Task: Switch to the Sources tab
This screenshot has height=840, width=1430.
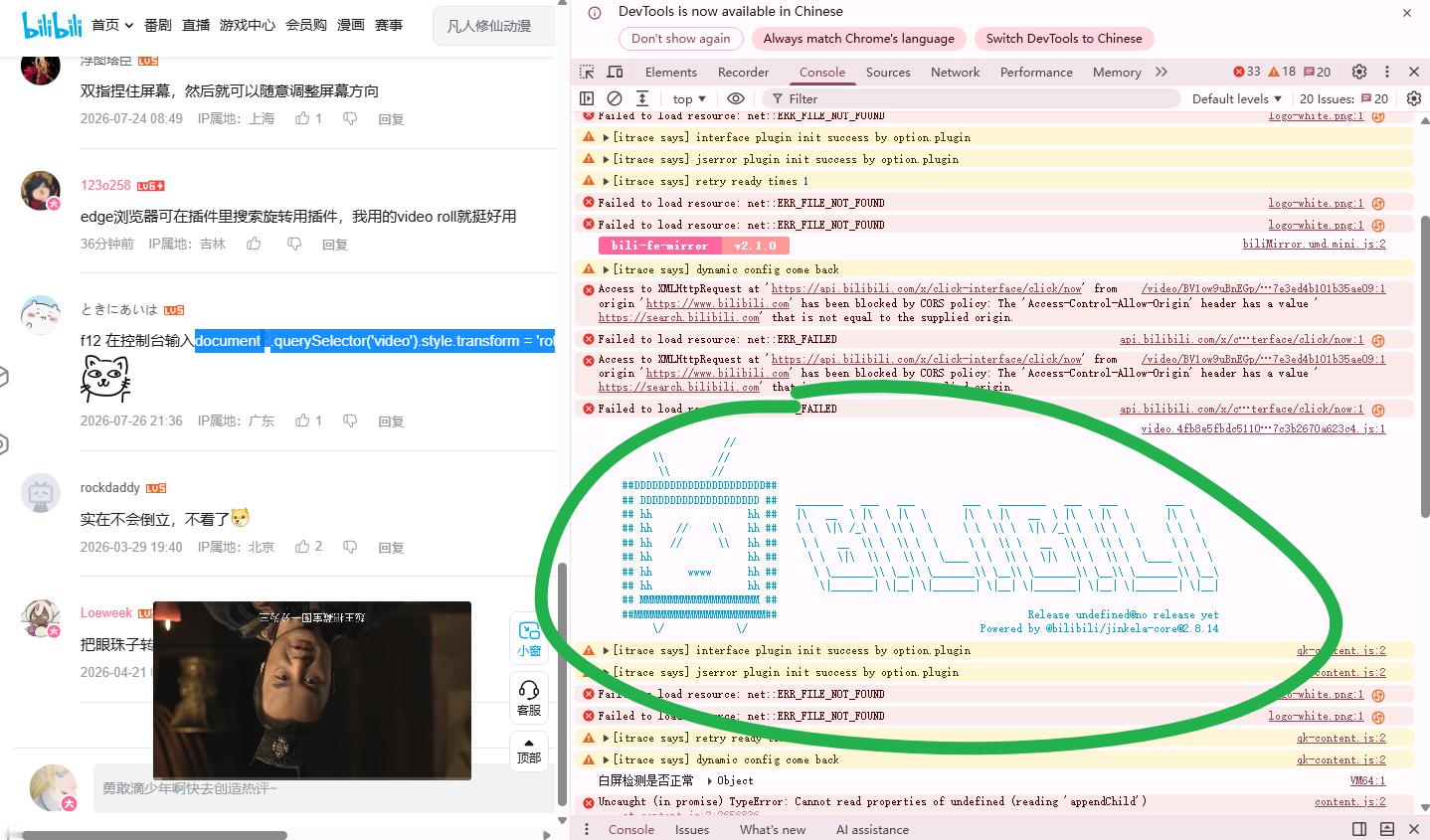Action: pos(888,72)
